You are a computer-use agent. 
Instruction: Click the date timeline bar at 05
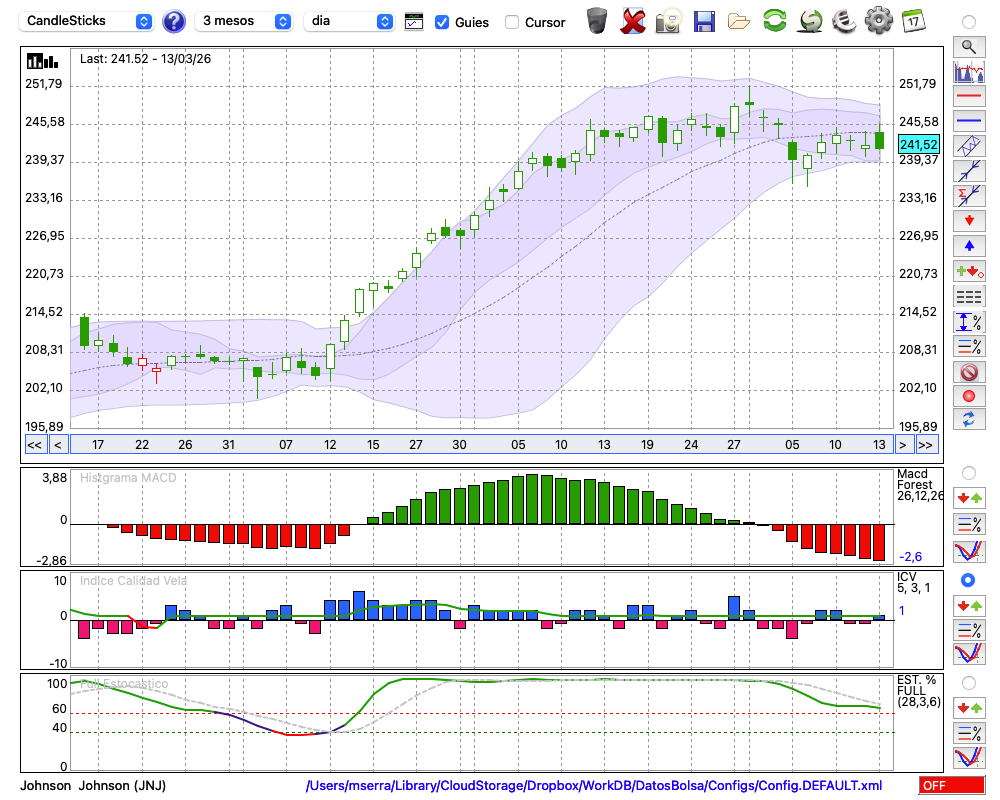(x=518, y=445)
